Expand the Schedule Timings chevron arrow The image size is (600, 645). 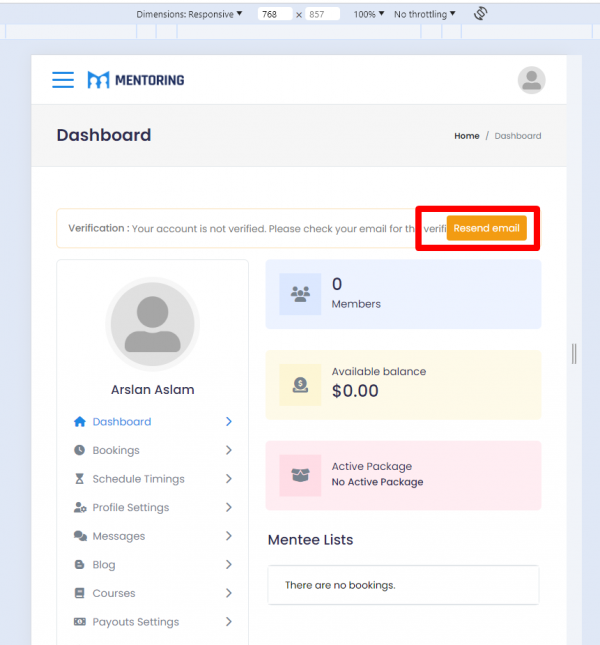228,479
